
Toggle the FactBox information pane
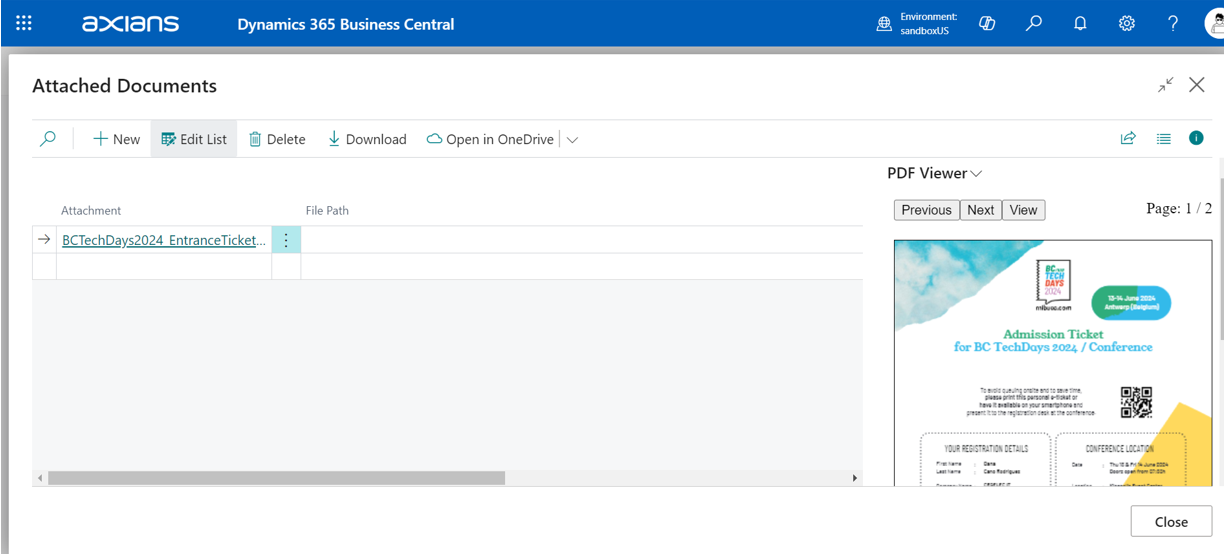[x=1196, y=139]
